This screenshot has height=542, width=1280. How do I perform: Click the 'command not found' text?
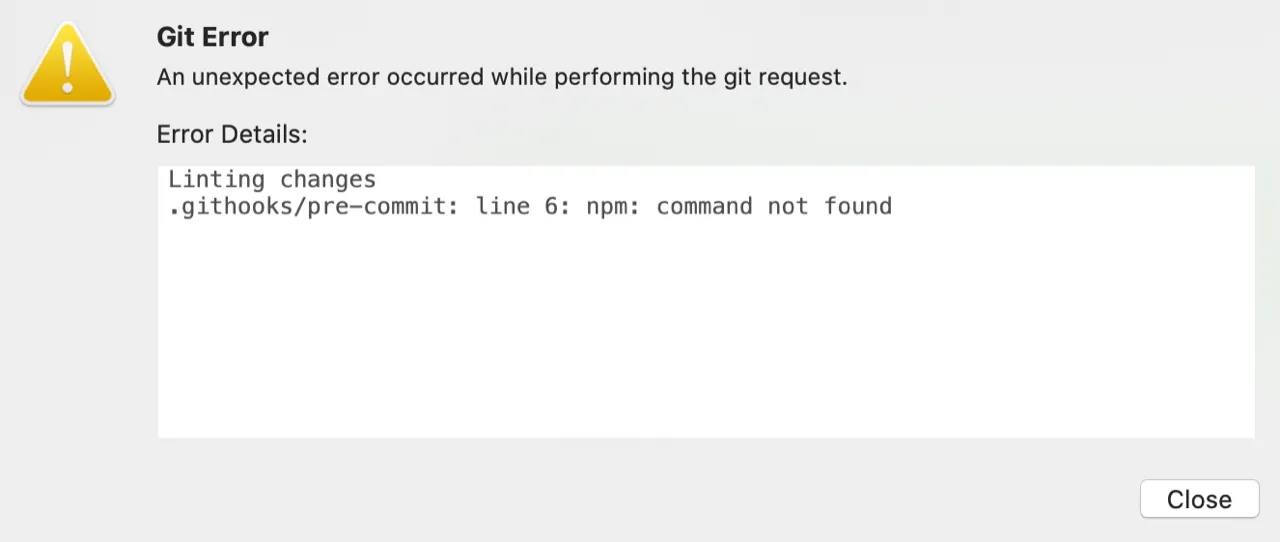pyautogui.click(x=774, y=207)
